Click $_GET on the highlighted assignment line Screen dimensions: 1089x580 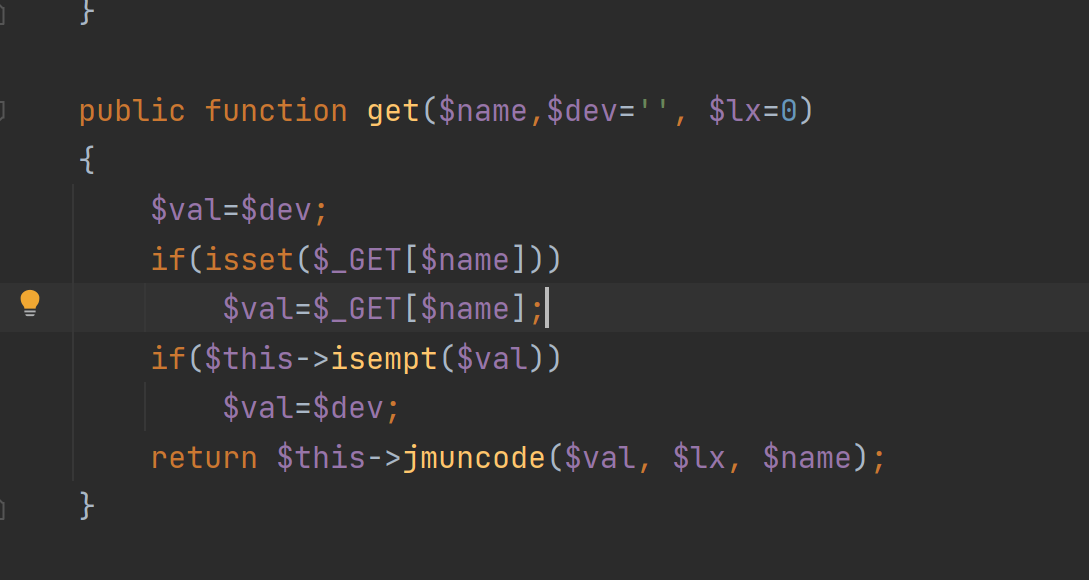pos(357,308)
